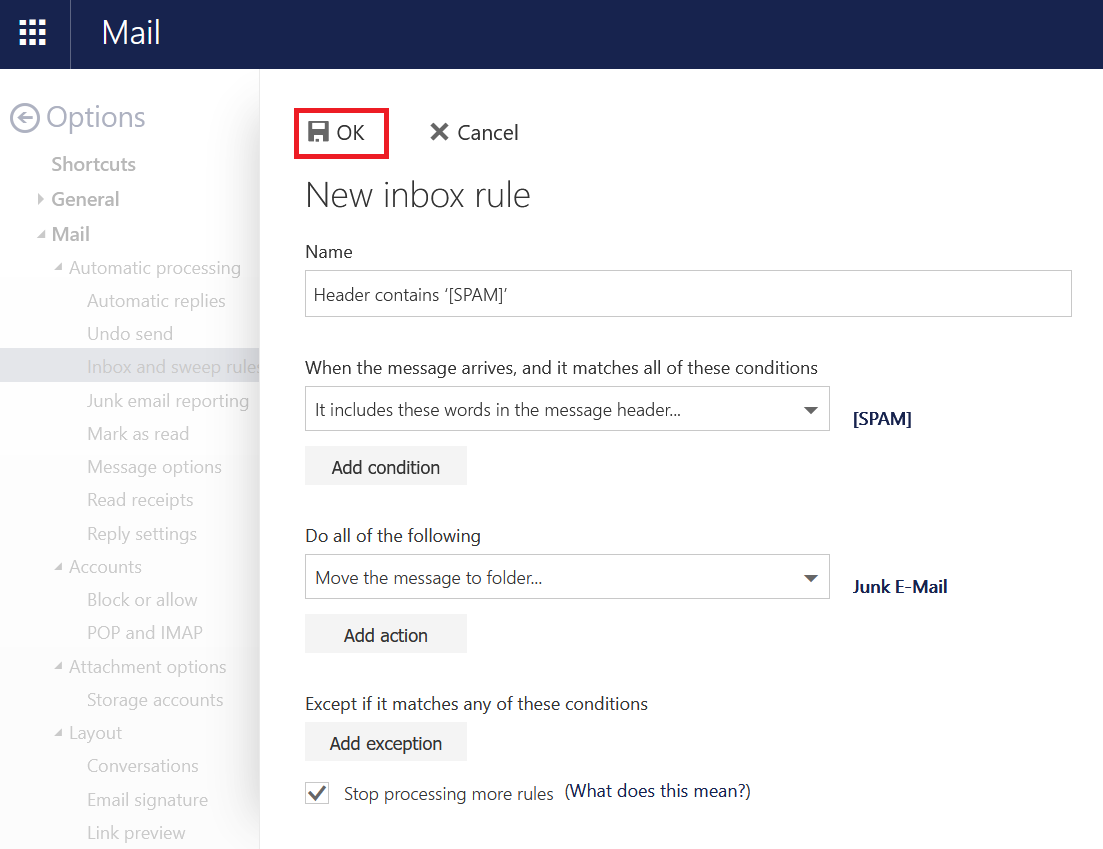This screenshot has width=1103, height=849.
Task: Open the What does this mean link
Action: (x=657, y=791)
